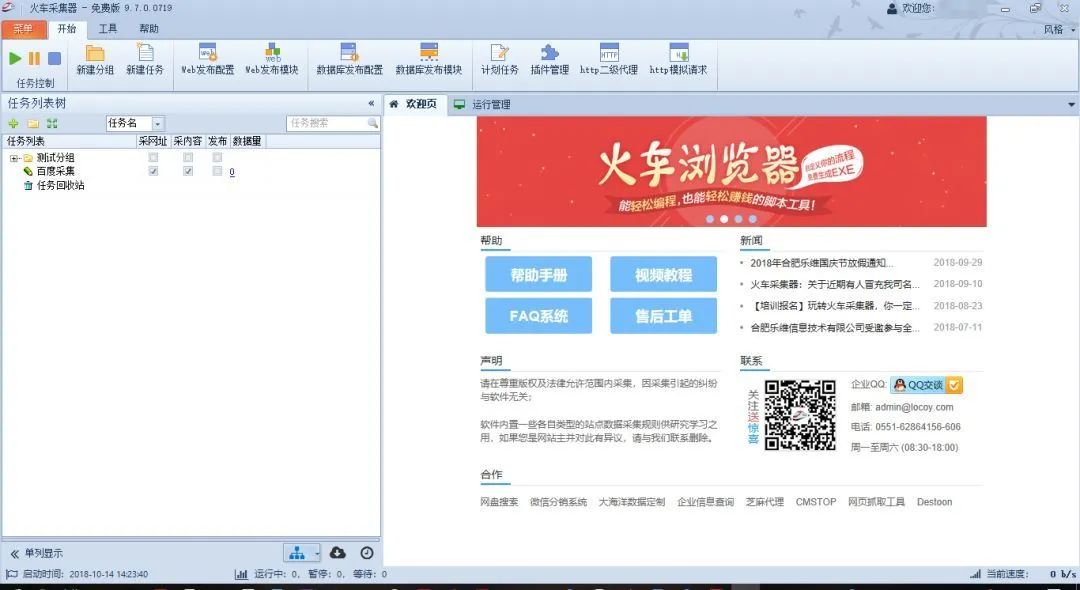The width and height of the screenshot is (1080, 590).
Task: Click the QR code image
Action: 800,415
